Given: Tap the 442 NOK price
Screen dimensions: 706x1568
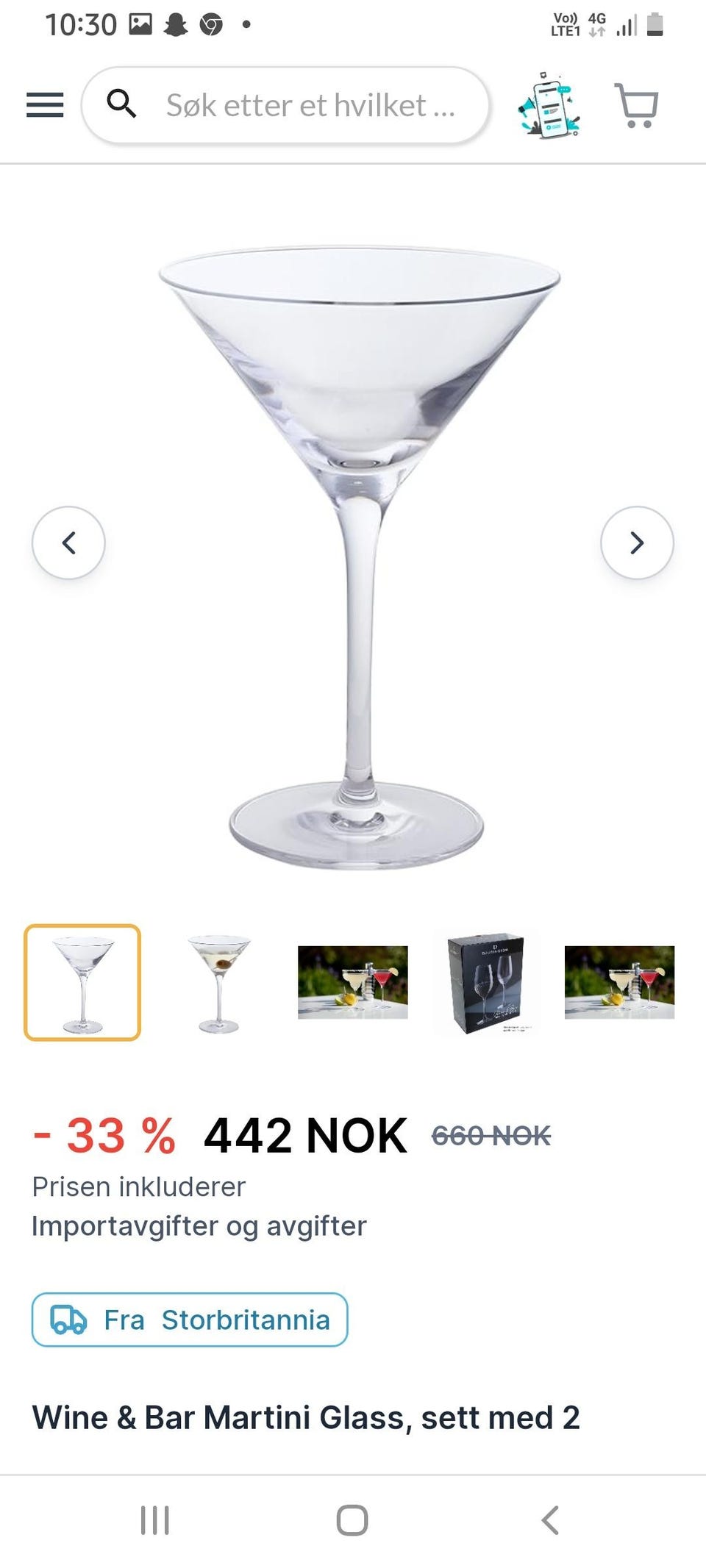Looking at the screenshot, I should [x=305, y=1136].
